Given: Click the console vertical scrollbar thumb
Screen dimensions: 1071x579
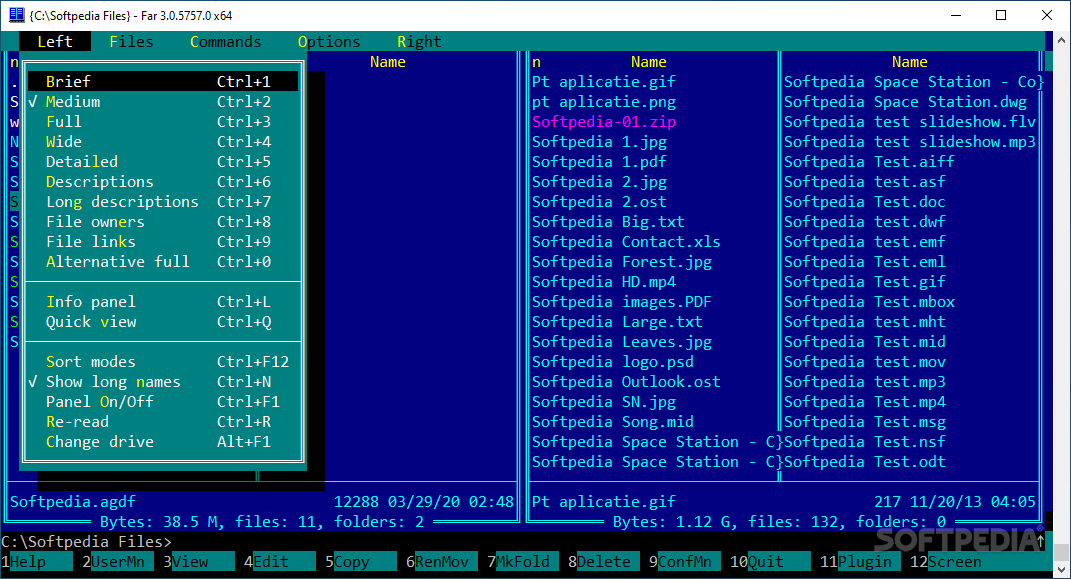Looking at the screenshot, I should coord(1061,552).
